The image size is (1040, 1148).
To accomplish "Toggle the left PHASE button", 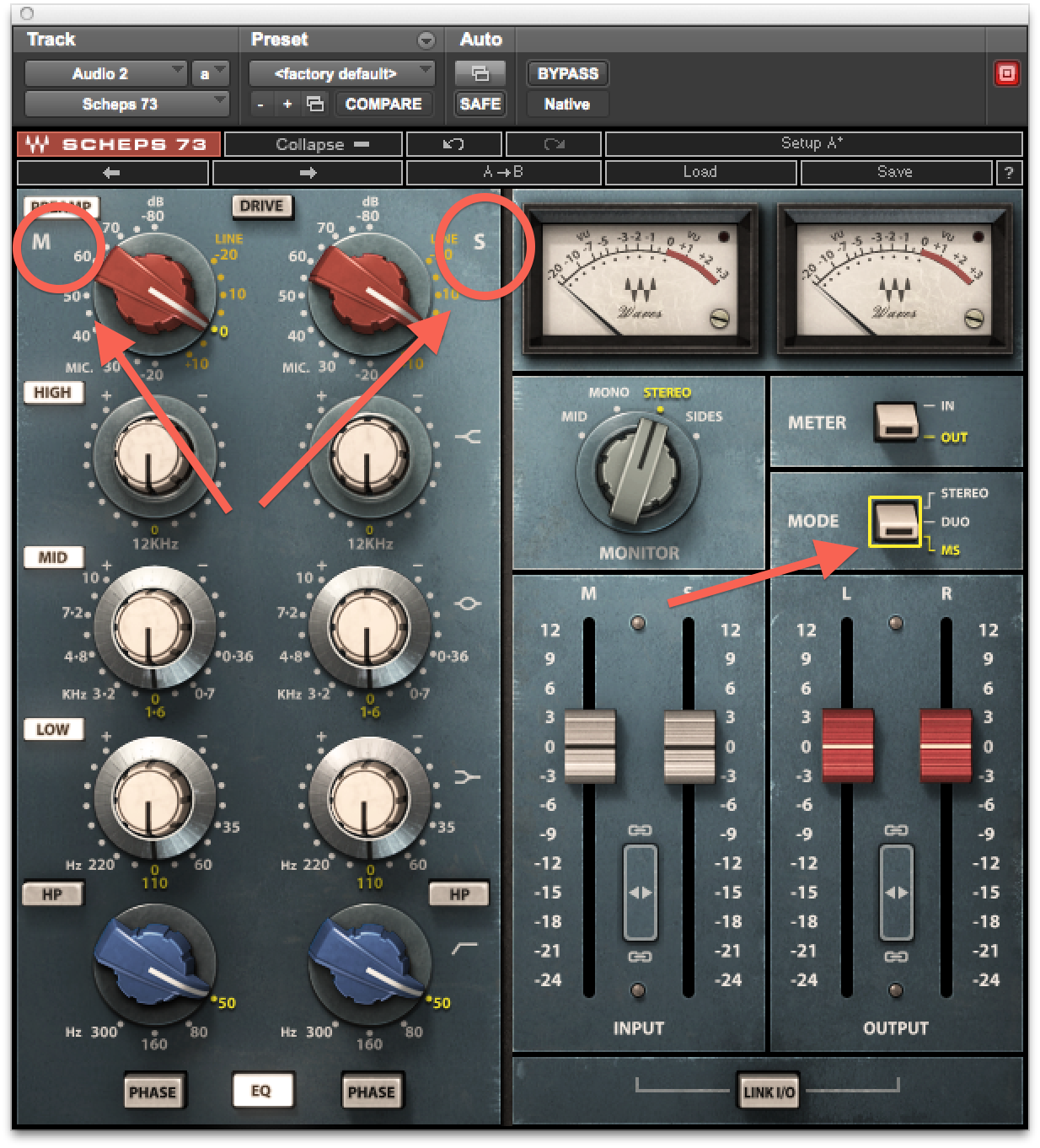I will [153, 1092].
